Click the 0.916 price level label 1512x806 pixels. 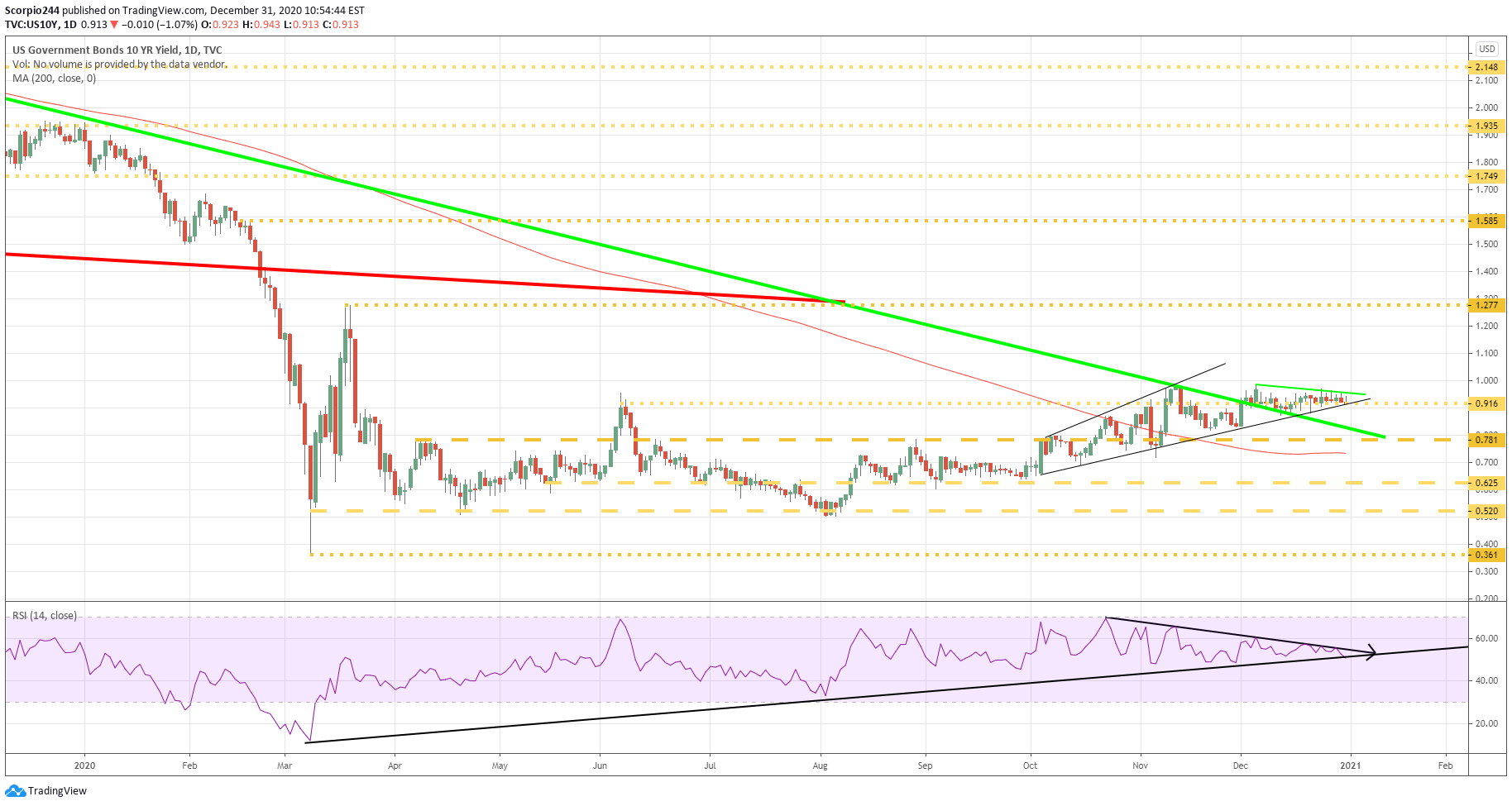pyautogui.click(x=1486, y=403)
